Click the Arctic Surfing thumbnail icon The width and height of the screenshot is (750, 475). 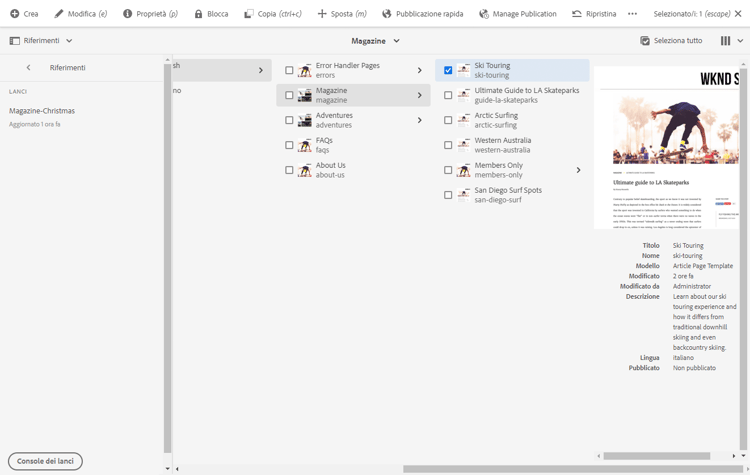click(x=463, y=120)
